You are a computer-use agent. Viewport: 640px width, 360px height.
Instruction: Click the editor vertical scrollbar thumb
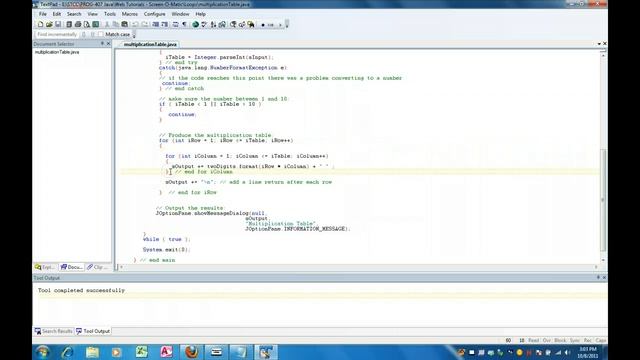603,200
